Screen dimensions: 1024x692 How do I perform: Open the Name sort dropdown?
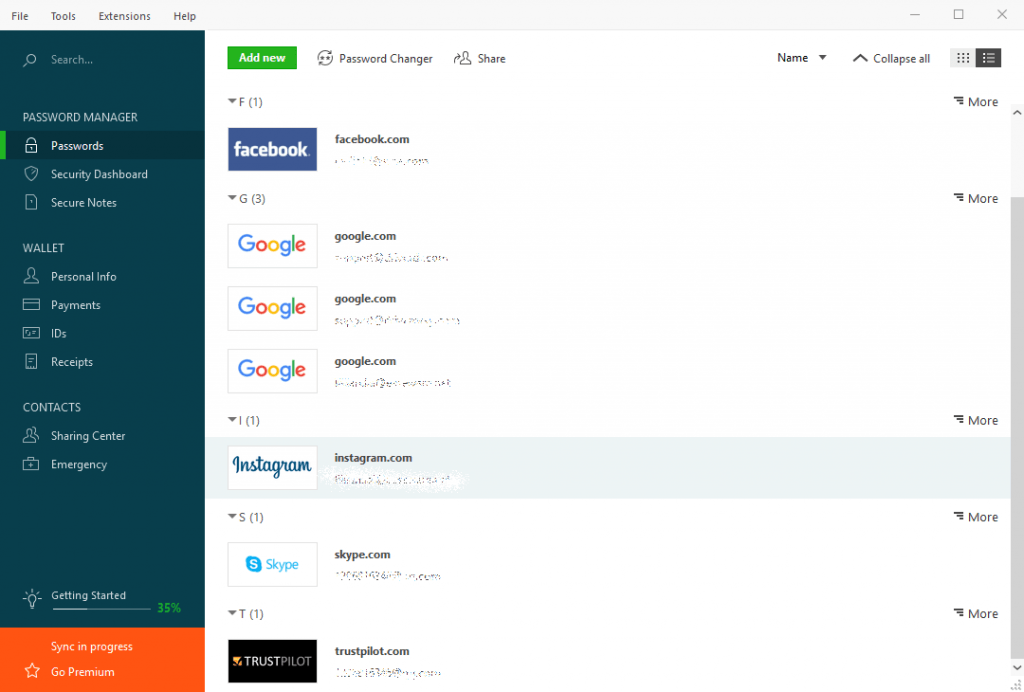[801, 58]
